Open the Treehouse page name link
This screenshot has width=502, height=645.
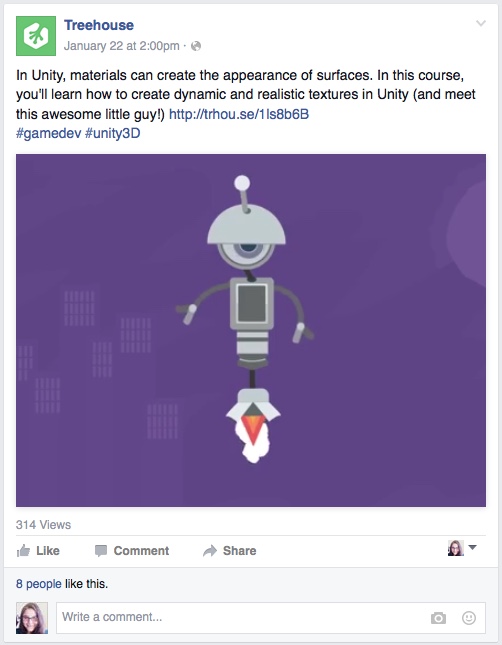99,25
